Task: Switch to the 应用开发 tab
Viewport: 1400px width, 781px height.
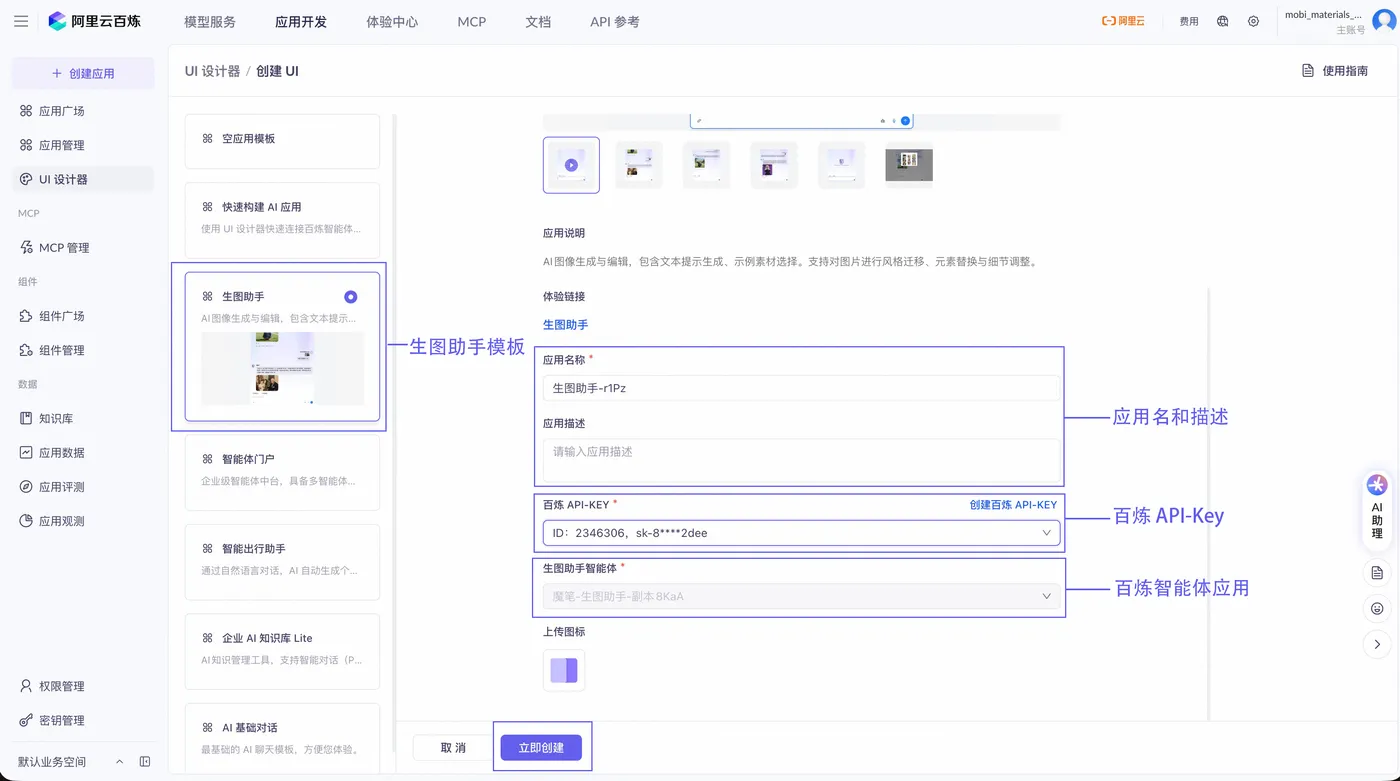Action: (301, 21)
